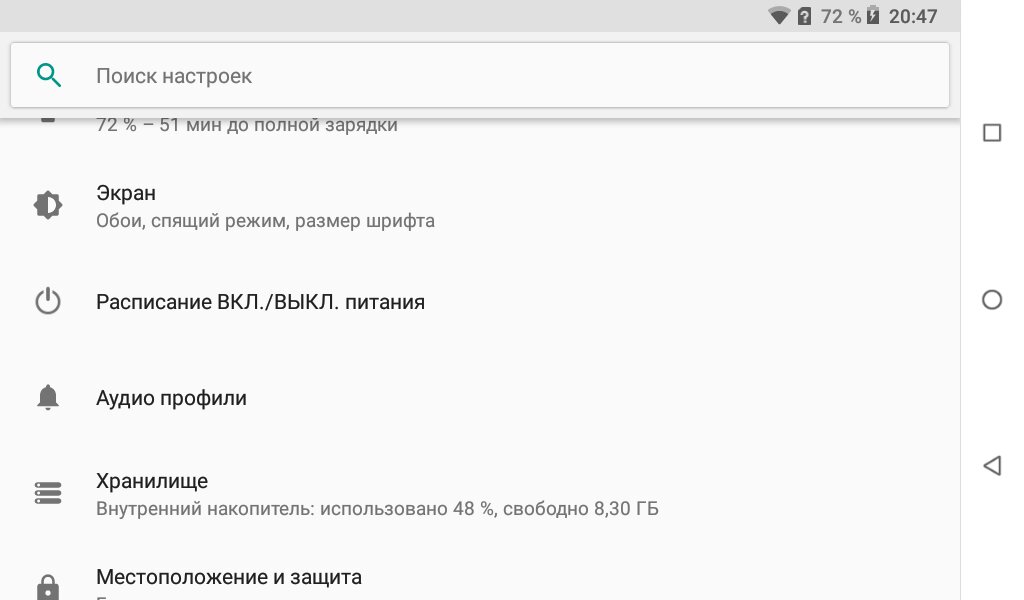Tap the brightness icon next to Экран
The height and width of the screenshot is (600, 1024).
pos(48,205)
